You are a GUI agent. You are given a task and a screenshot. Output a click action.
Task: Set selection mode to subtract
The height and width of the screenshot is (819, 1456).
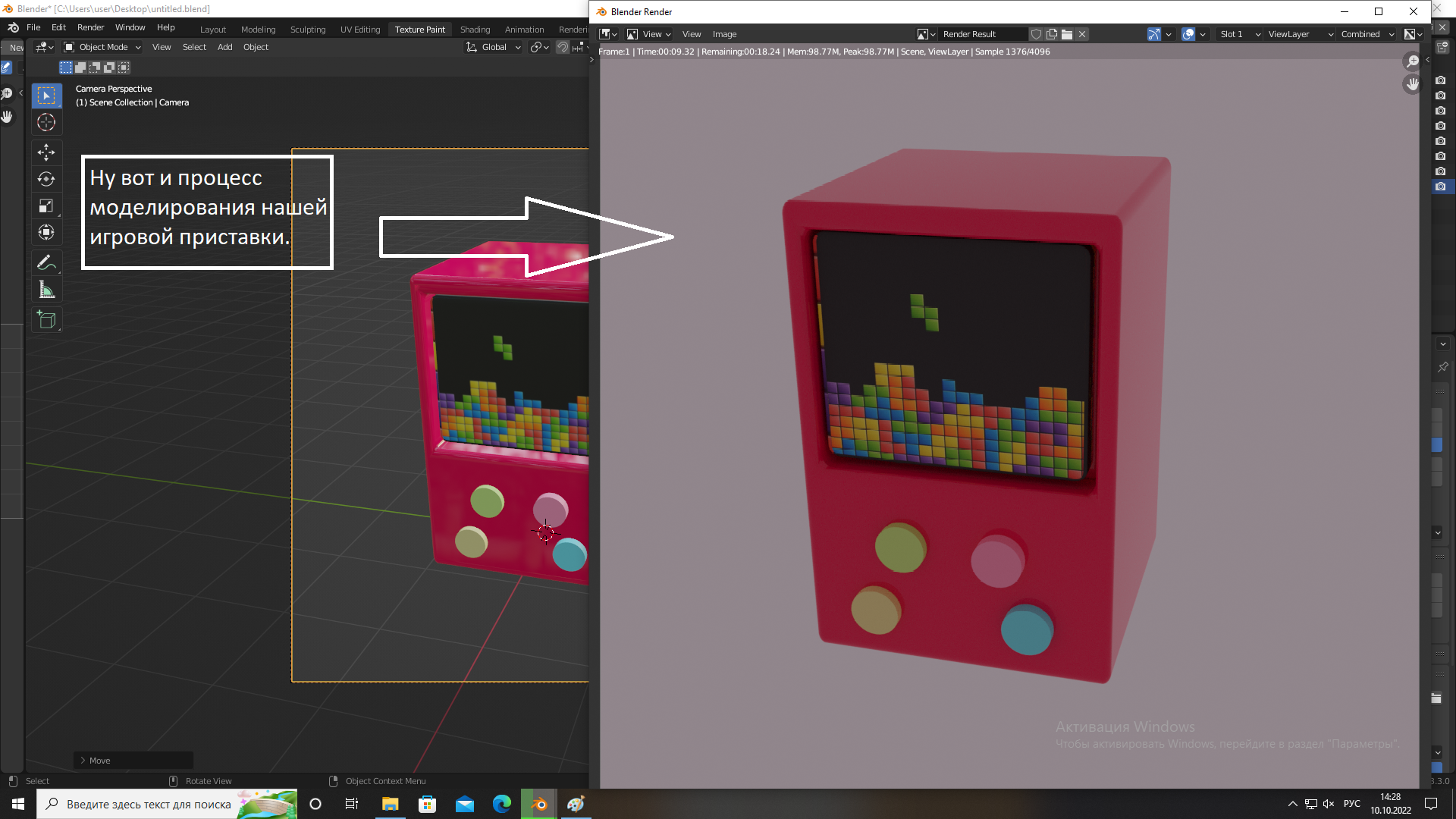pyautogui.click(x=95, y=67)
